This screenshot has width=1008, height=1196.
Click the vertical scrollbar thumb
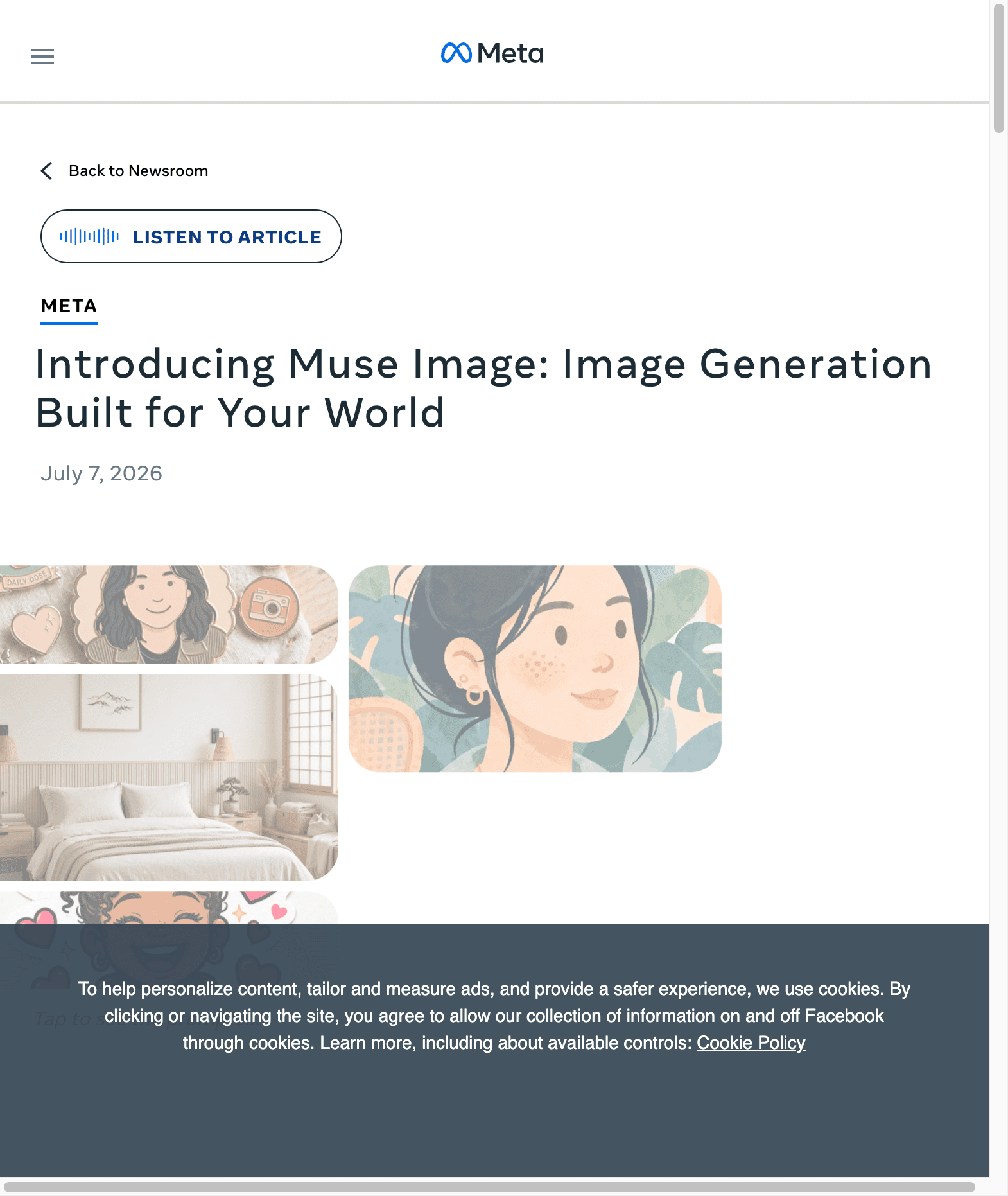click(x=998, y=67)
